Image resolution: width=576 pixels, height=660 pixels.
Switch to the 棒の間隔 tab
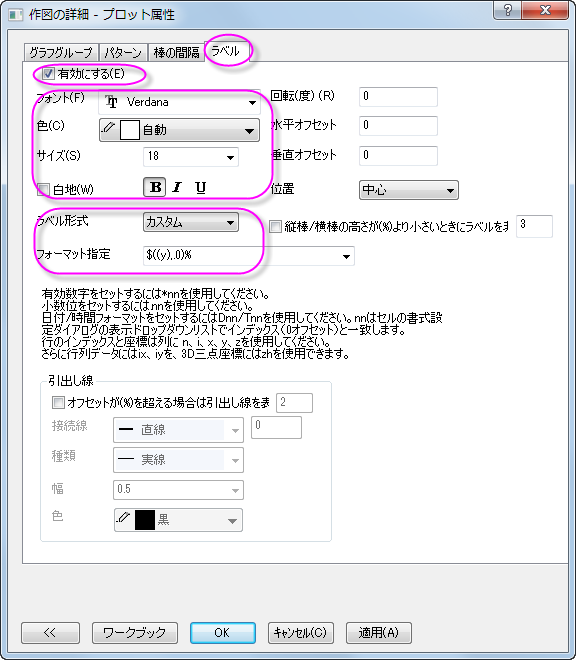coord(176,53)
